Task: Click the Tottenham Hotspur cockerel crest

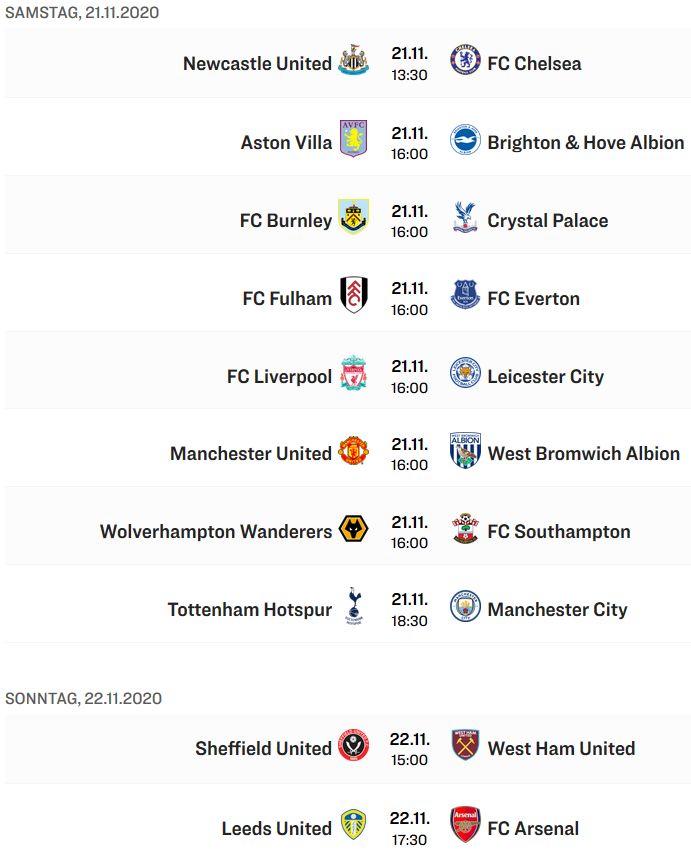Action: (x=353, y=607)
